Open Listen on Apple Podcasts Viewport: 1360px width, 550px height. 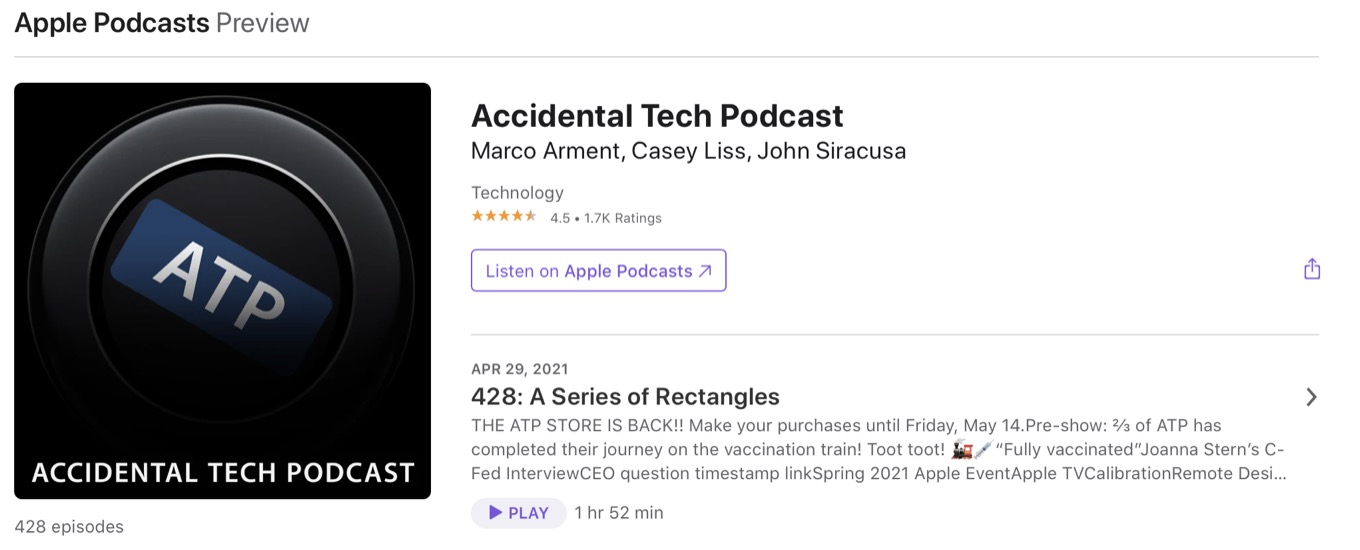[x=598, y=271]
